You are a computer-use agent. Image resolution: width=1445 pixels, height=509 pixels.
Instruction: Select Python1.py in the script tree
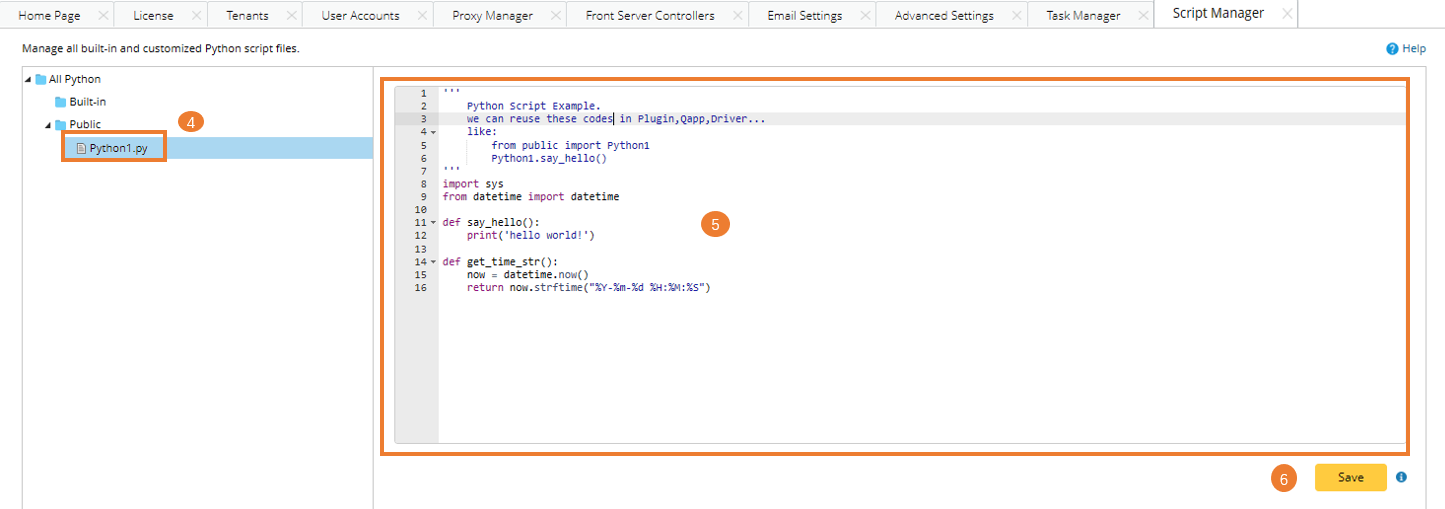(x=119, y=148)
